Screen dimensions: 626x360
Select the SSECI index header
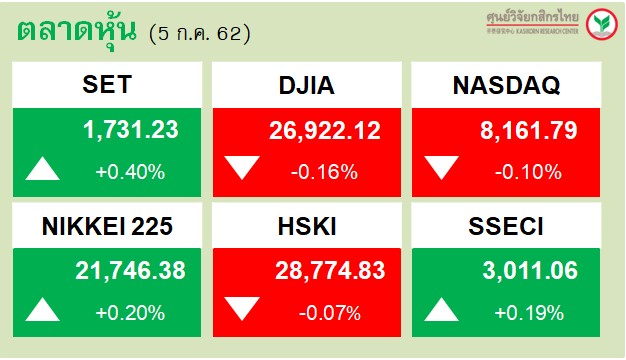pos(506,226)
